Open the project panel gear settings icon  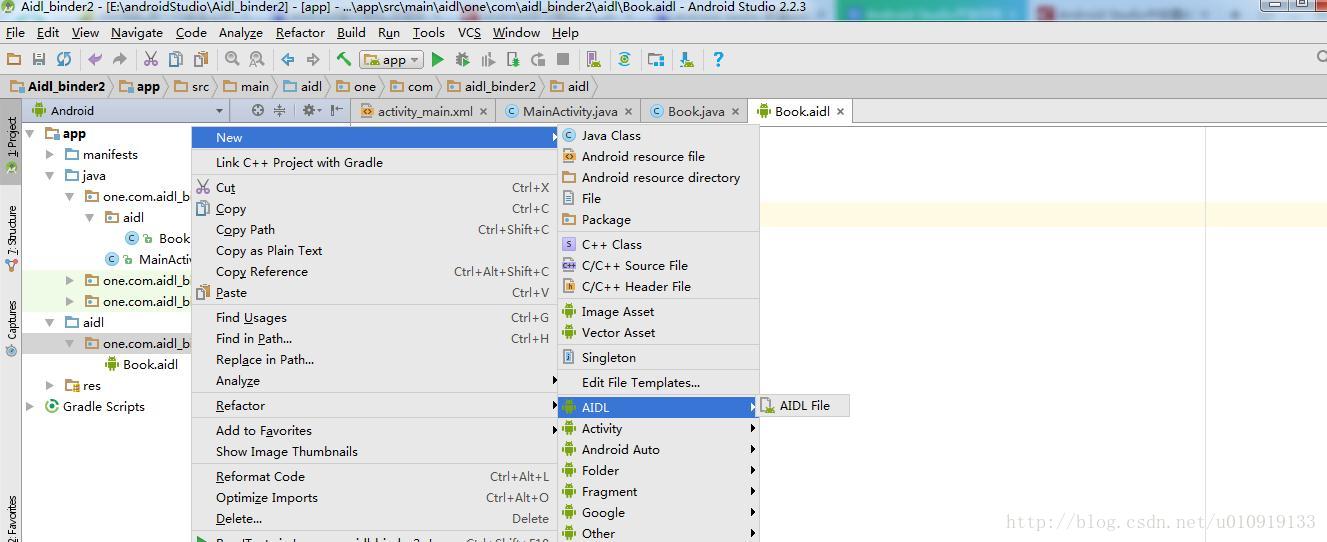point(311,110)
